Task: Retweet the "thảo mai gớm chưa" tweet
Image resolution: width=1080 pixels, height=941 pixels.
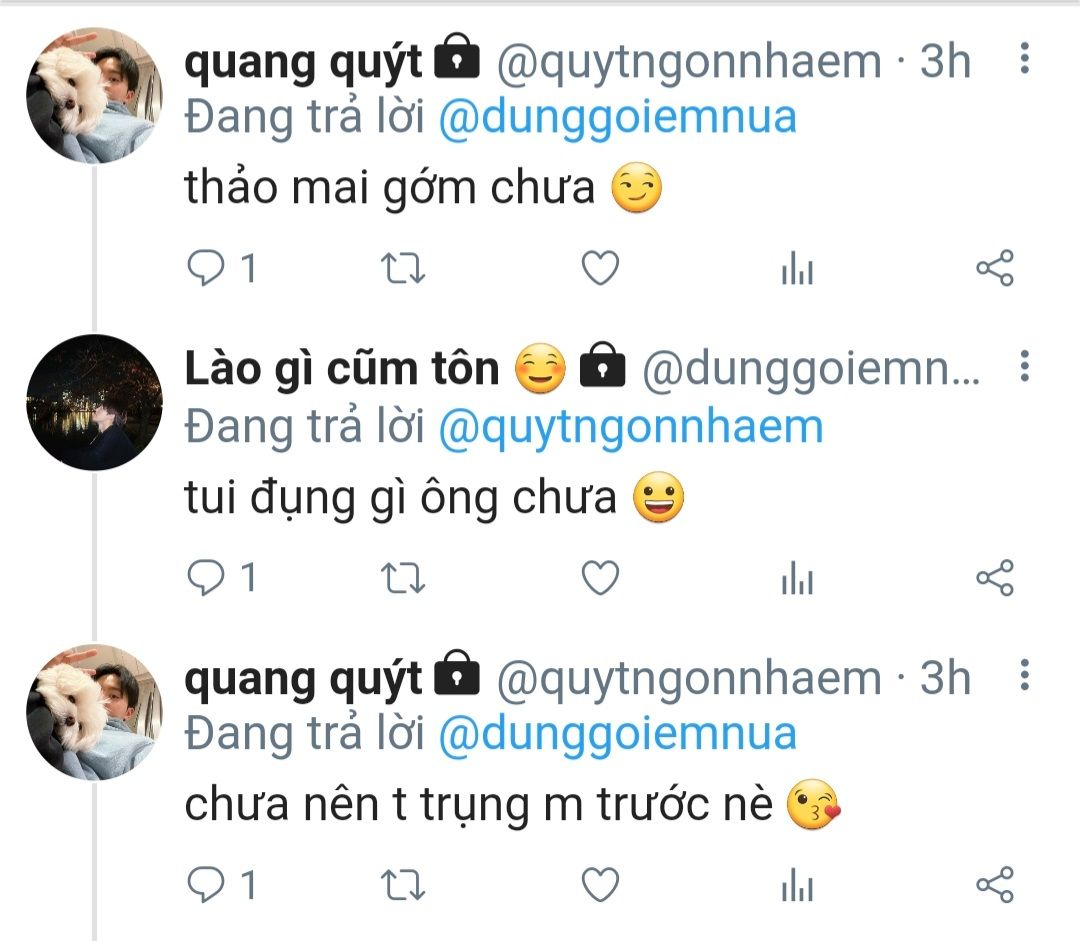Action: (x=405, y=269)
